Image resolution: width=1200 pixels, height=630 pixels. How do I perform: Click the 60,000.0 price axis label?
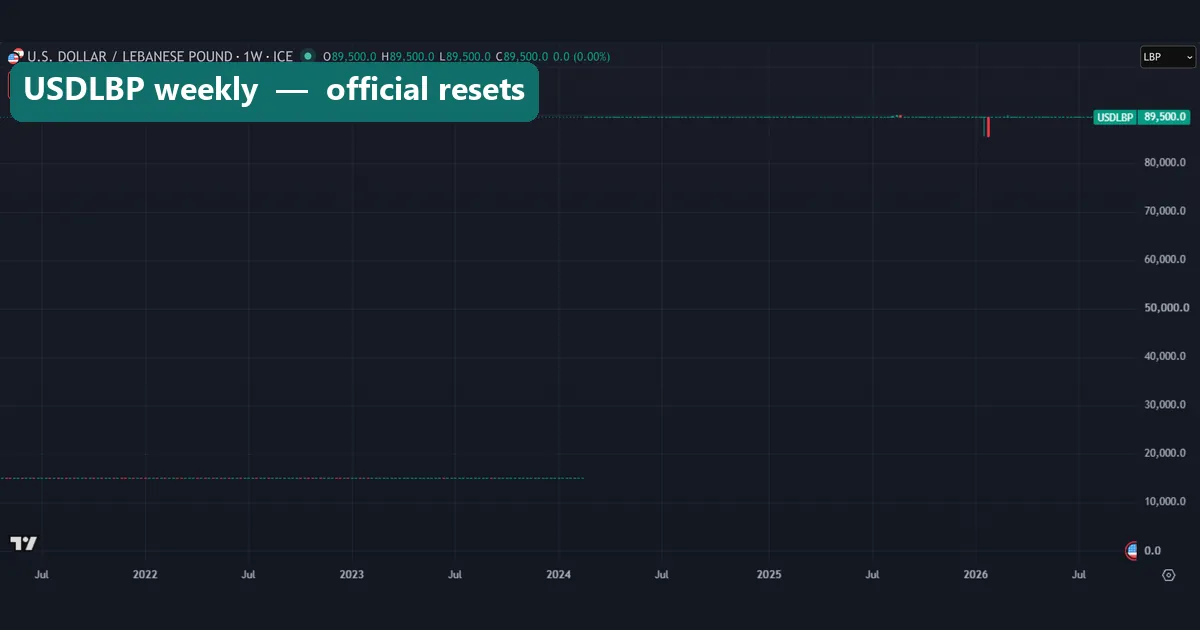(1165, 259)
